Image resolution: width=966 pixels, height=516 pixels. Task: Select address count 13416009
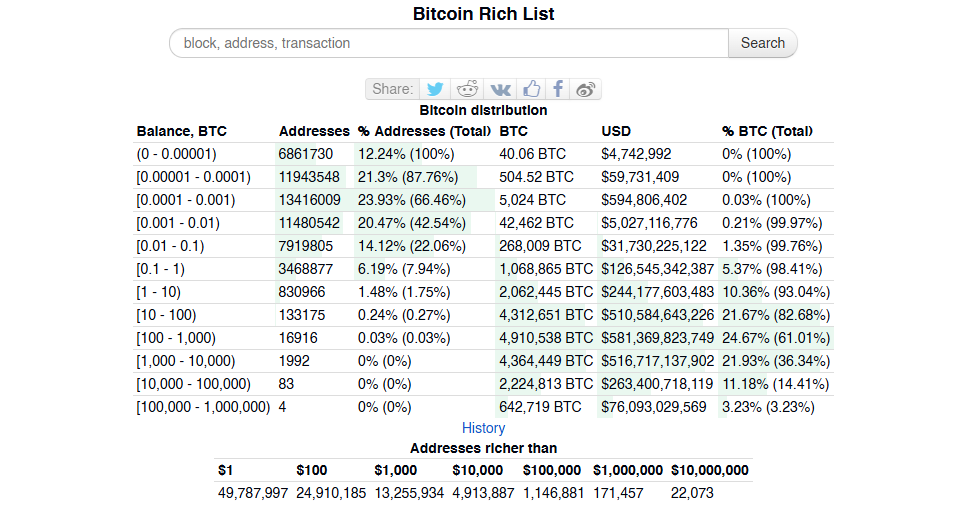[309, 200]
